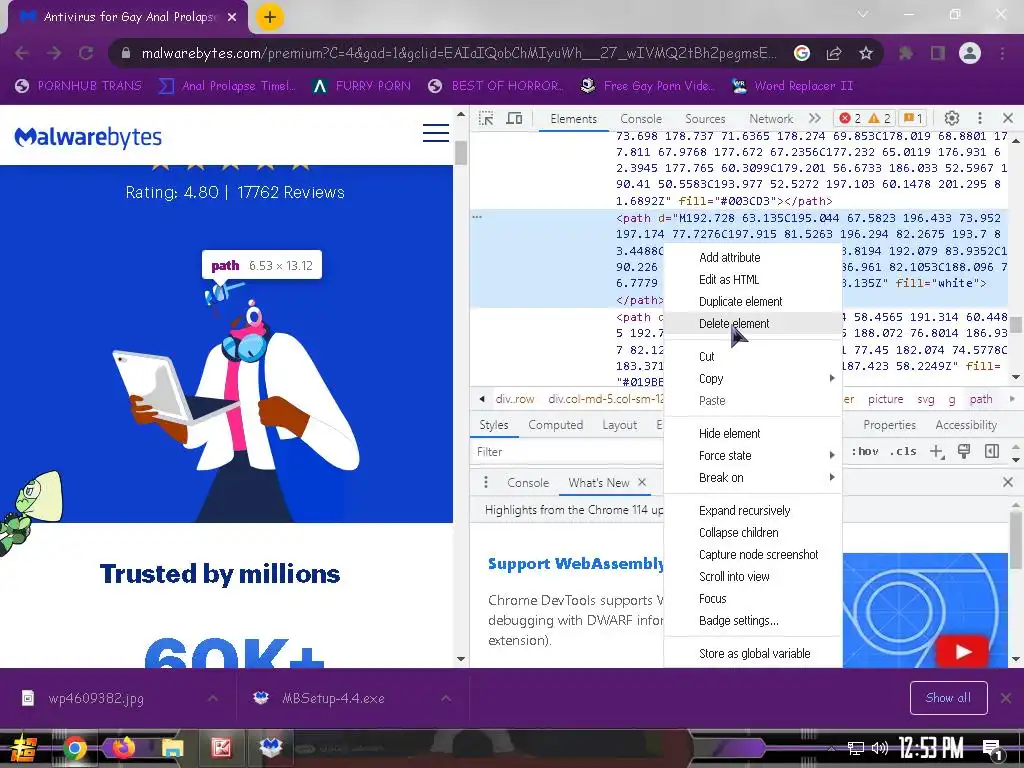
Task: Close the What's New drawer tab
Action: [642, 482]
